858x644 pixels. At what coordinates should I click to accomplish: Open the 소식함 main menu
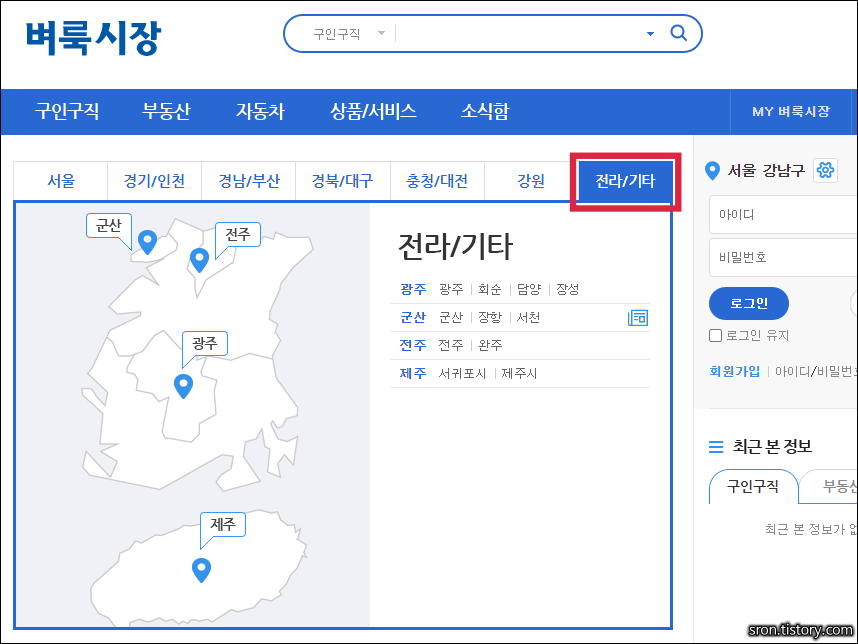pos(485,111)
